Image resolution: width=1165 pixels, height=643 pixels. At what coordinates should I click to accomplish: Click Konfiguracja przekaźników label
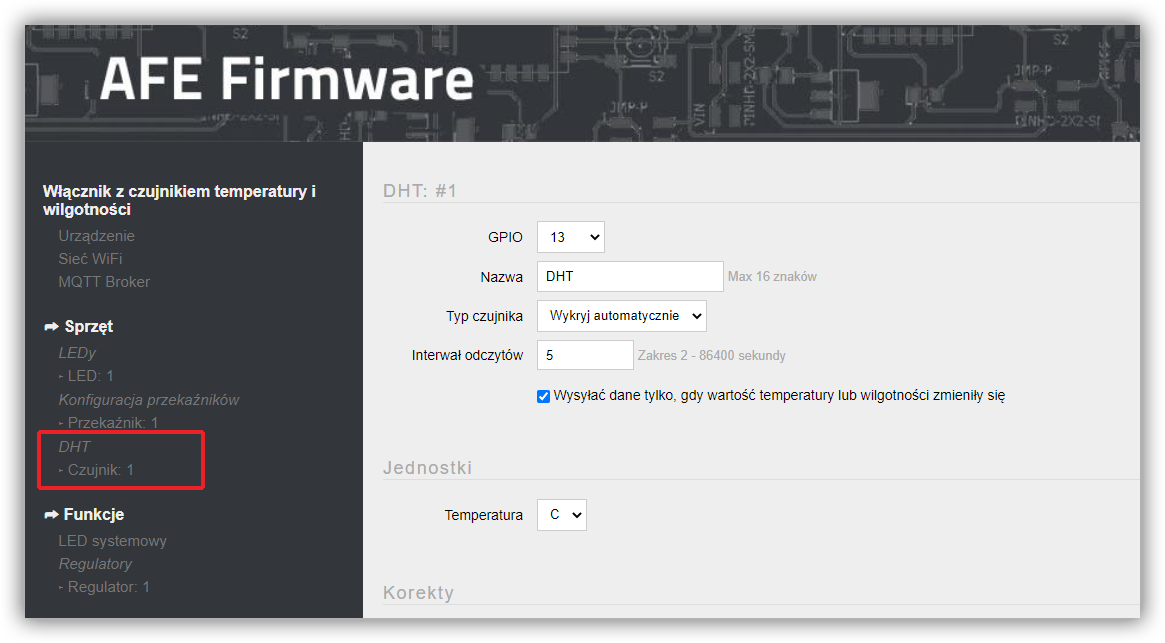(149, 400)
